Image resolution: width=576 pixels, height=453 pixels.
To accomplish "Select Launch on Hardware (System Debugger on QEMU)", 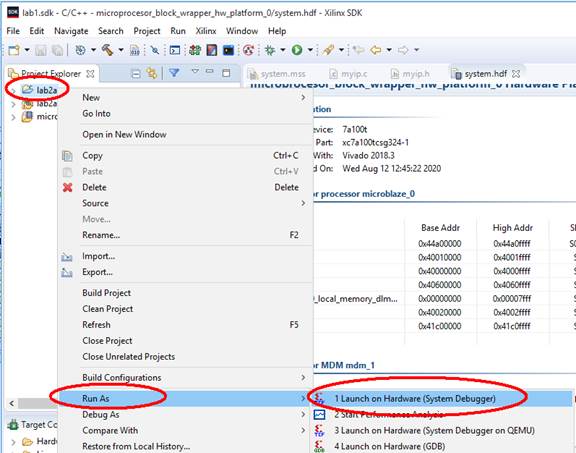I will (x=442, y=430).
